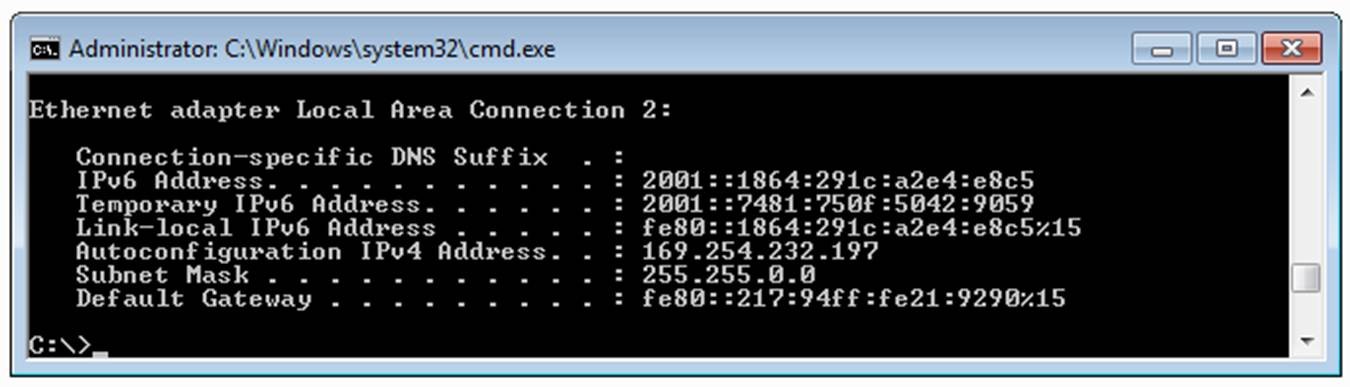Click the link-local address fe80::1864:291c:a2e4:e8c5%15
This screenshot has width=1350, height=387.
[862, 228]
